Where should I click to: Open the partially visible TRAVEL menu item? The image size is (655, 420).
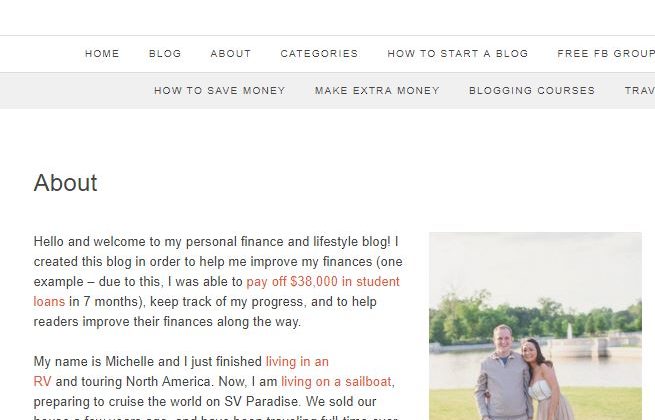pyautogui.click(x=640, y=91)
